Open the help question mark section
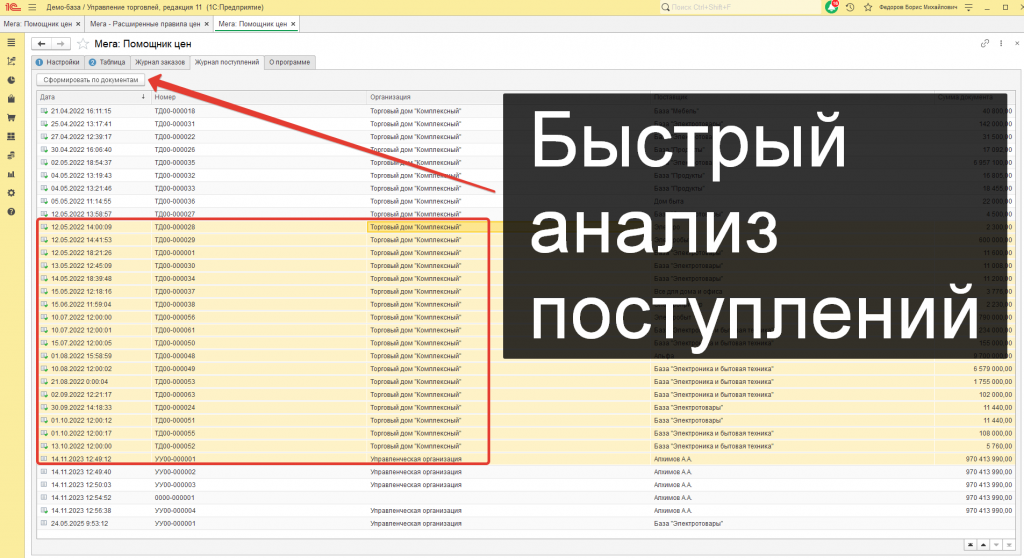Image resolution: width=1024 pixels, height=558 pixels. 11,212
